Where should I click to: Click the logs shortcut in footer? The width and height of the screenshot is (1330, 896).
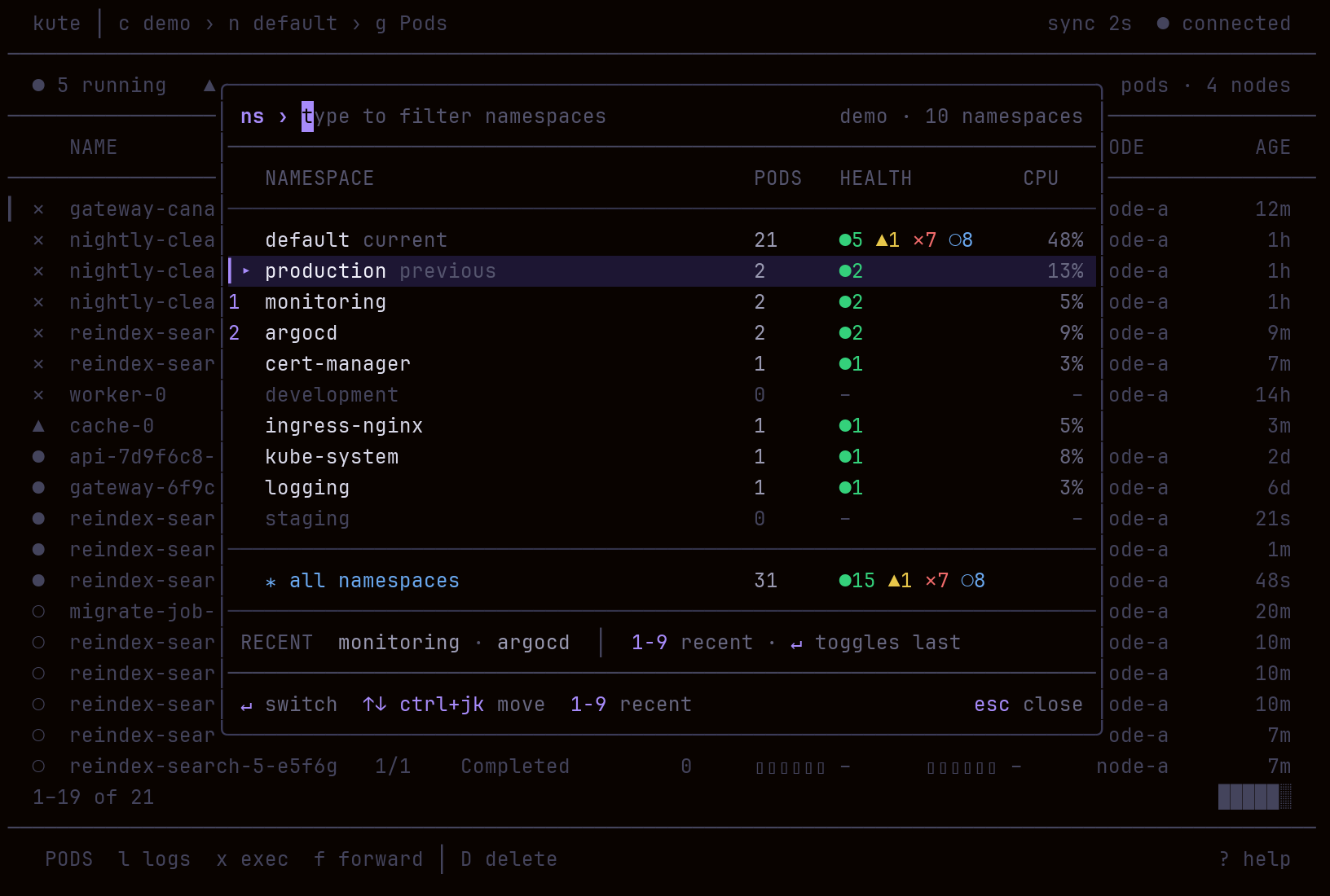(x=154, y=859)
